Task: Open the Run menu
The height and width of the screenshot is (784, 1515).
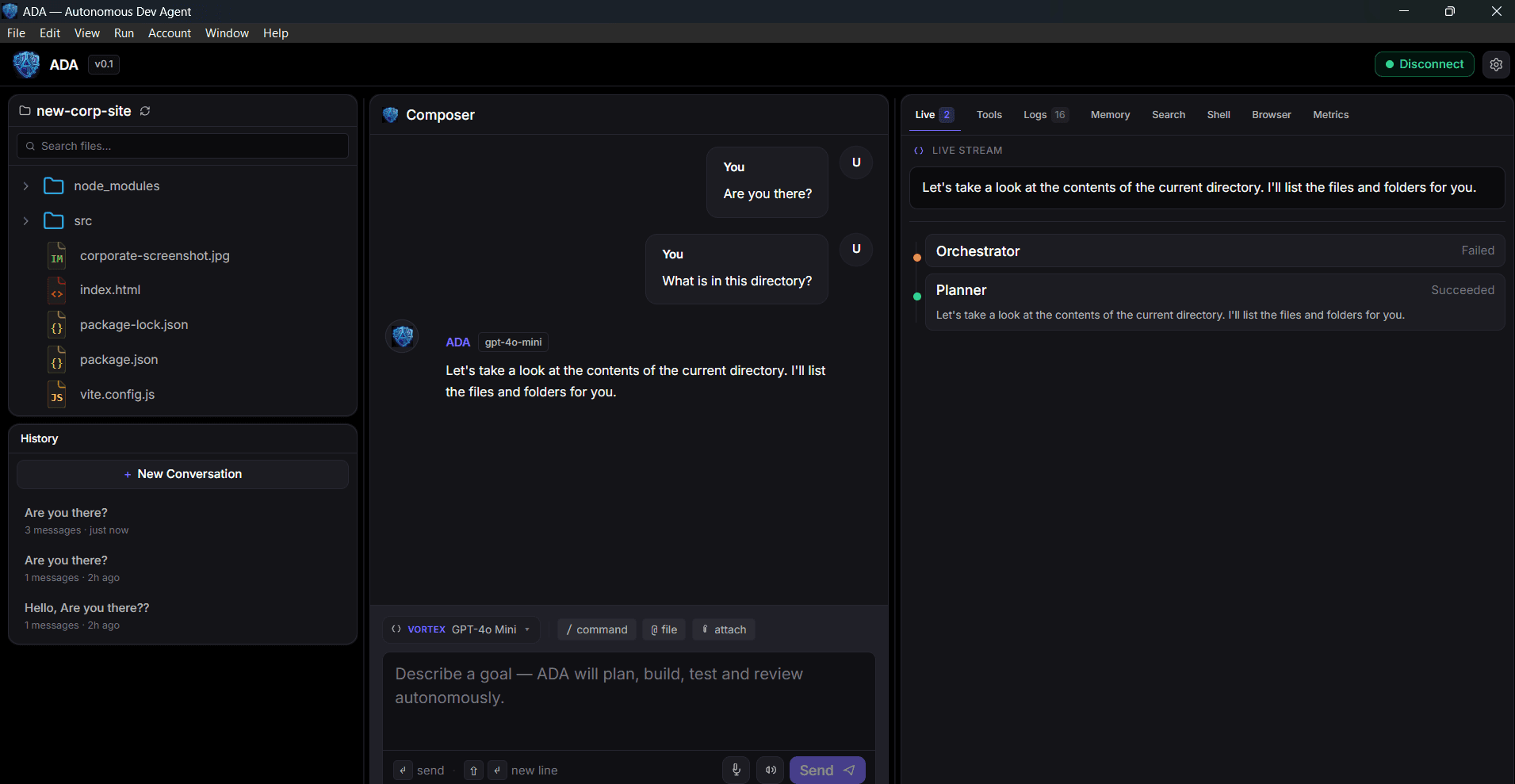Action: pyautogui.click(x=124, y=33)
